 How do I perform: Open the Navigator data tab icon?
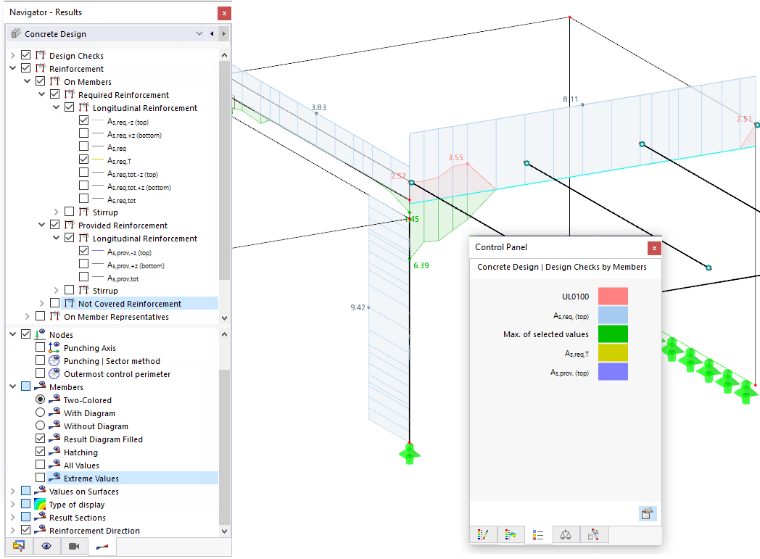[x=19, y=546]
